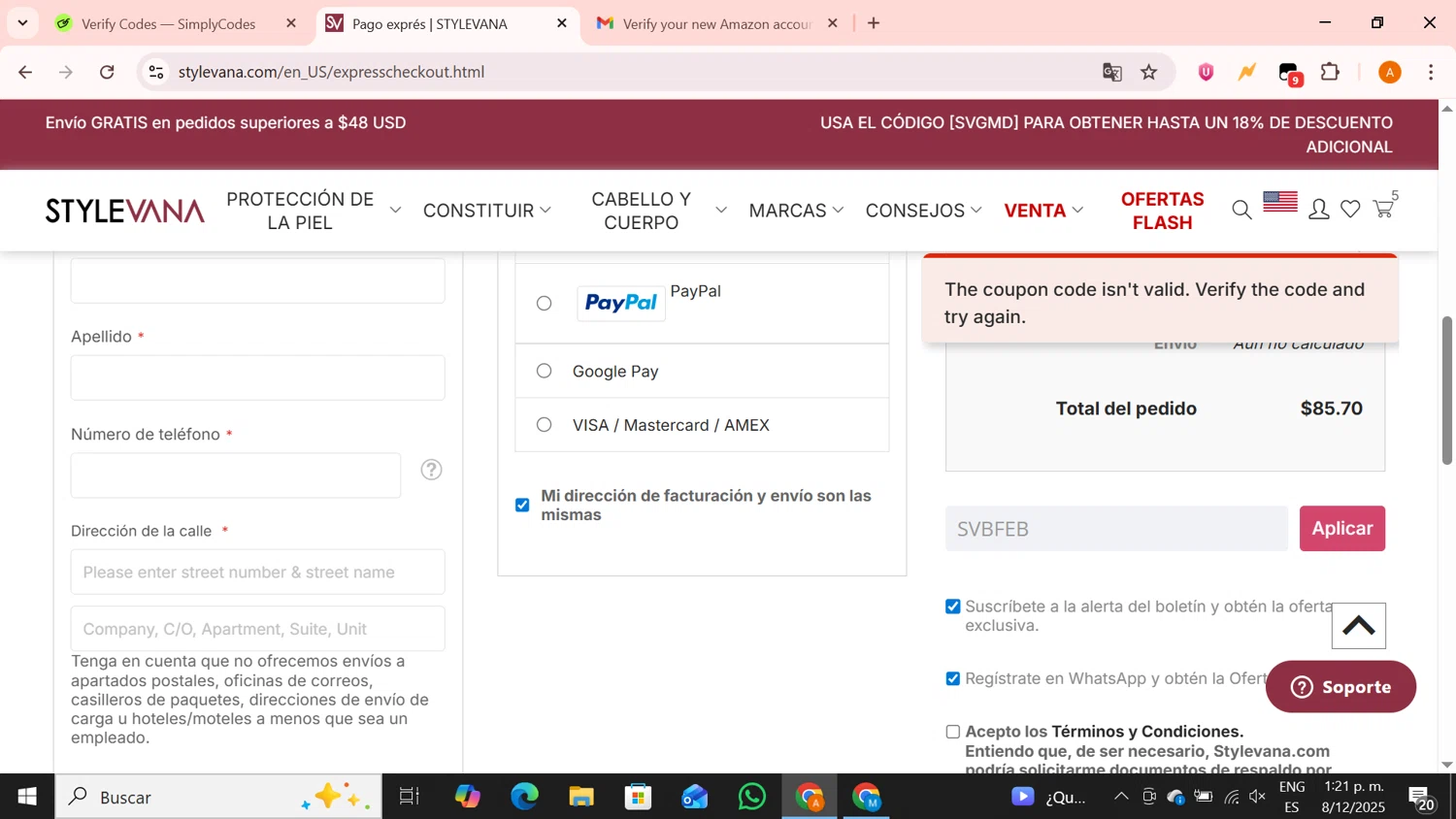The width and height of the screenshot is (1456, 819).
Task: Uncheck the WhatsApp registration checkbox
Action: (953, 678)
